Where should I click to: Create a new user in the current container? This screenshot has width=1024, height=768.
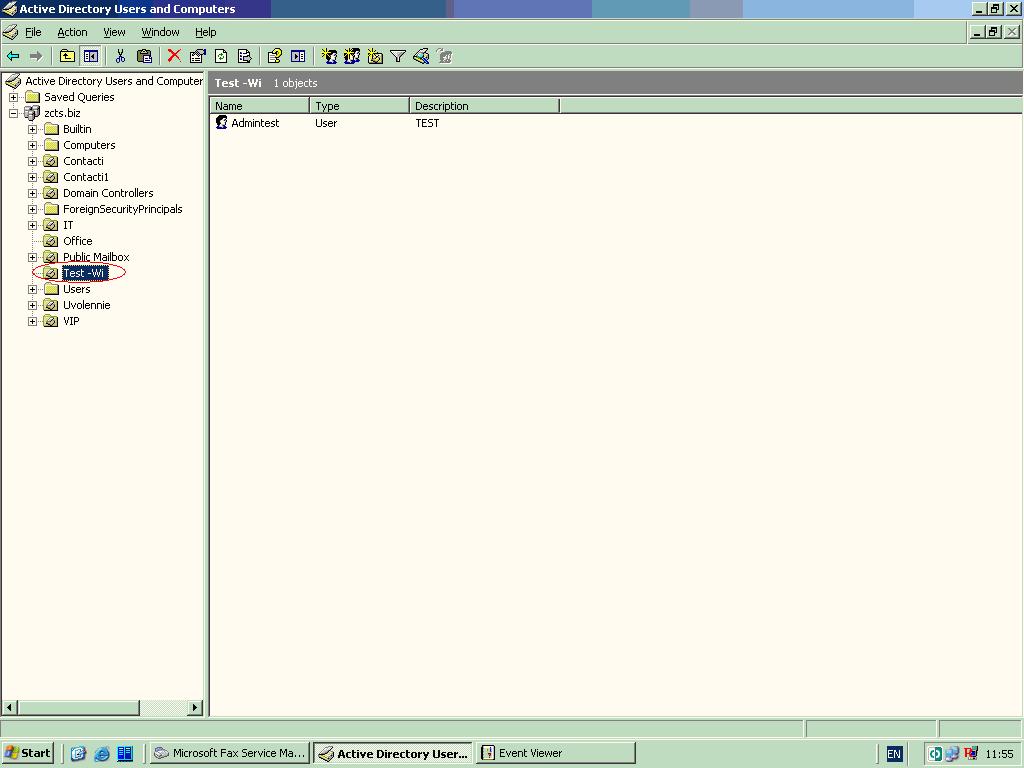click(328, 56)
